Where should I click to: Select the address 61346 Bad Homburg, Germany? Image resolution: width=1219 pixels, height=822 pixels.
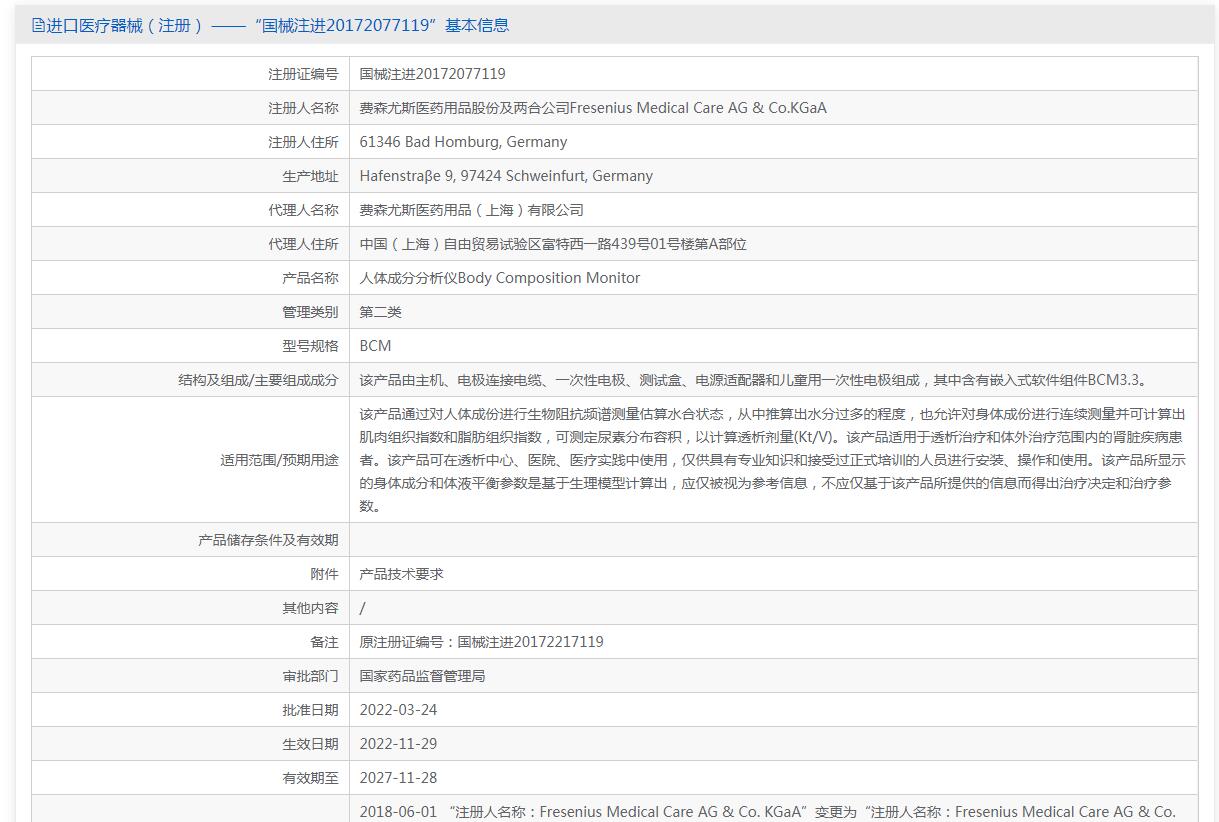[x=463, y=142]
